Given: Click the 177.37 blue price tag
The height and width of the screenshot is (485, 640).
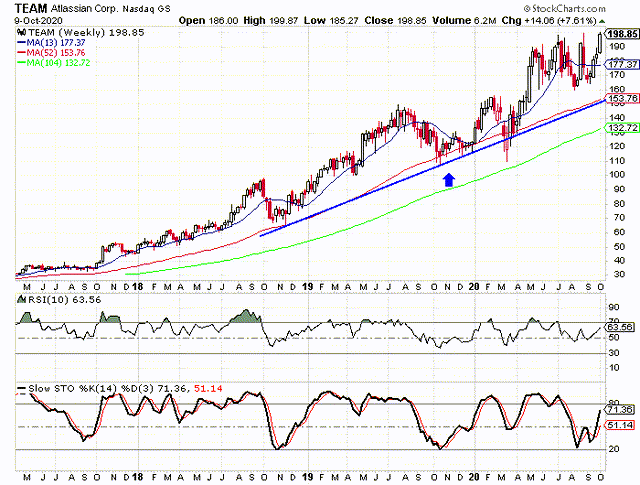Looking at the screenshot, I should click(622, 65).
